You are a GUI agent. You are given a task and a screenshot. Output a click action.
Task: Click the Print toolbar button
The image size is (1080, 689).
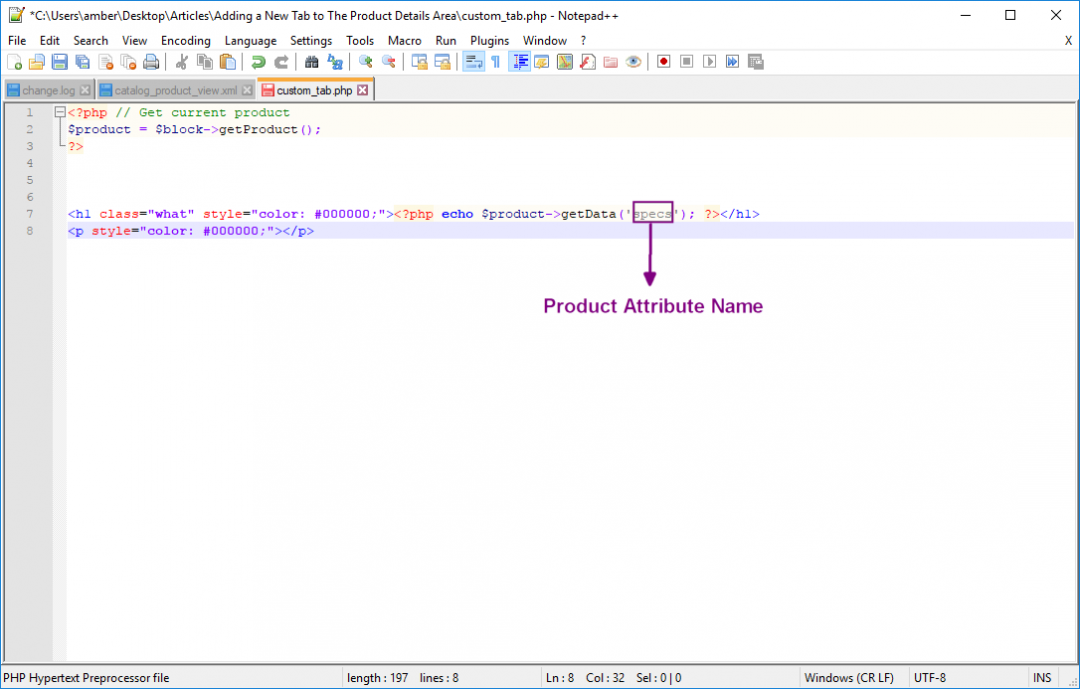click(x=151, y=61)
